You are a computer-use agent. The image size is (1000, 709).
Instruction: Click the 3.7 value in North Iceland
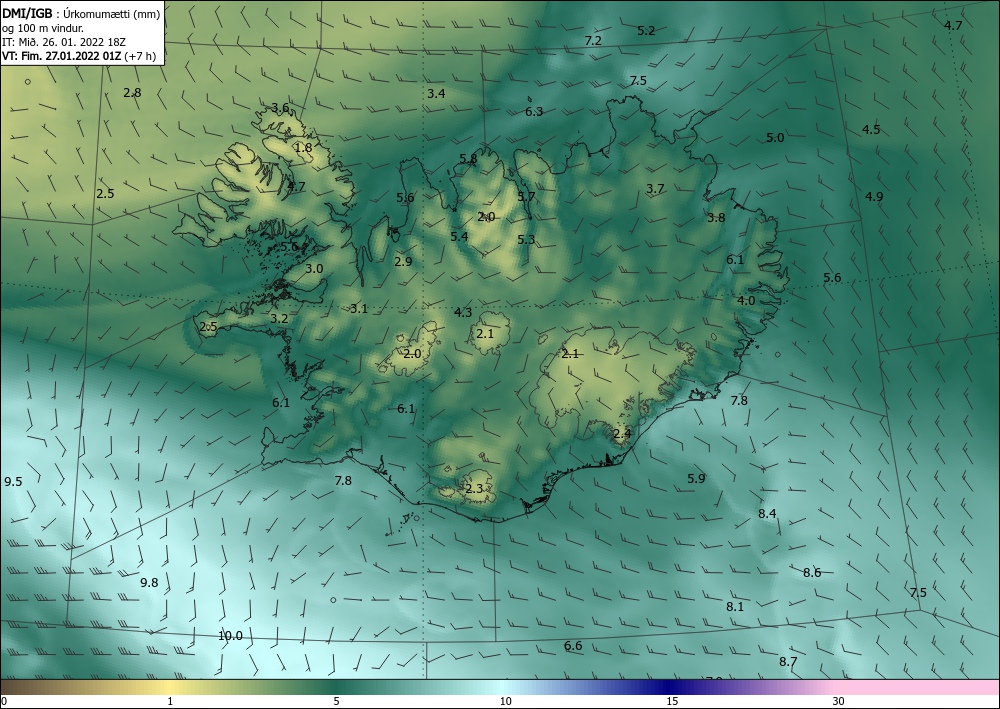[656, 189]
